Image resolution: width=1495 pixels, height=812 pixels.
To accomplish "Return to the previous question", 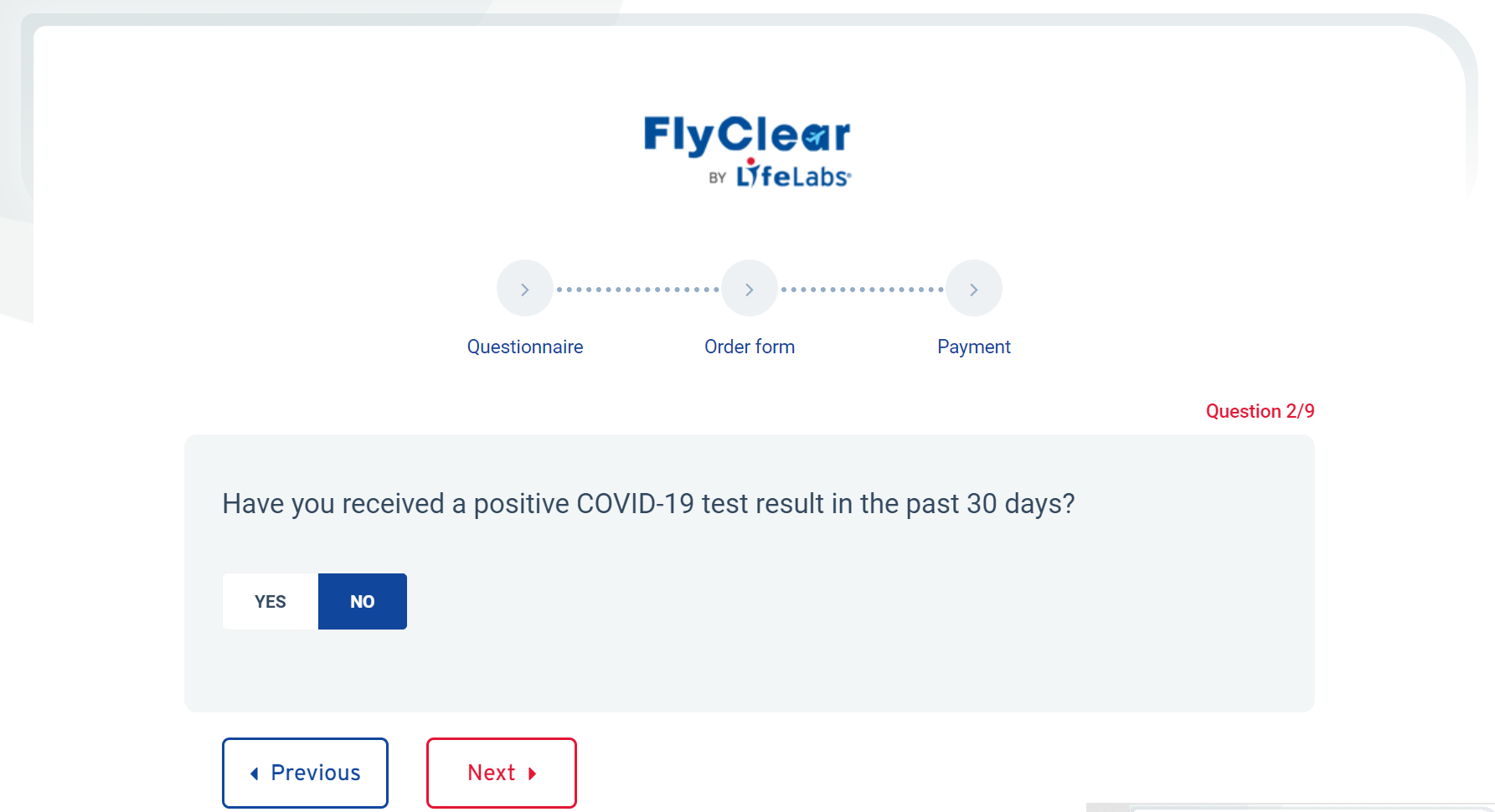I will click(305, 773).
